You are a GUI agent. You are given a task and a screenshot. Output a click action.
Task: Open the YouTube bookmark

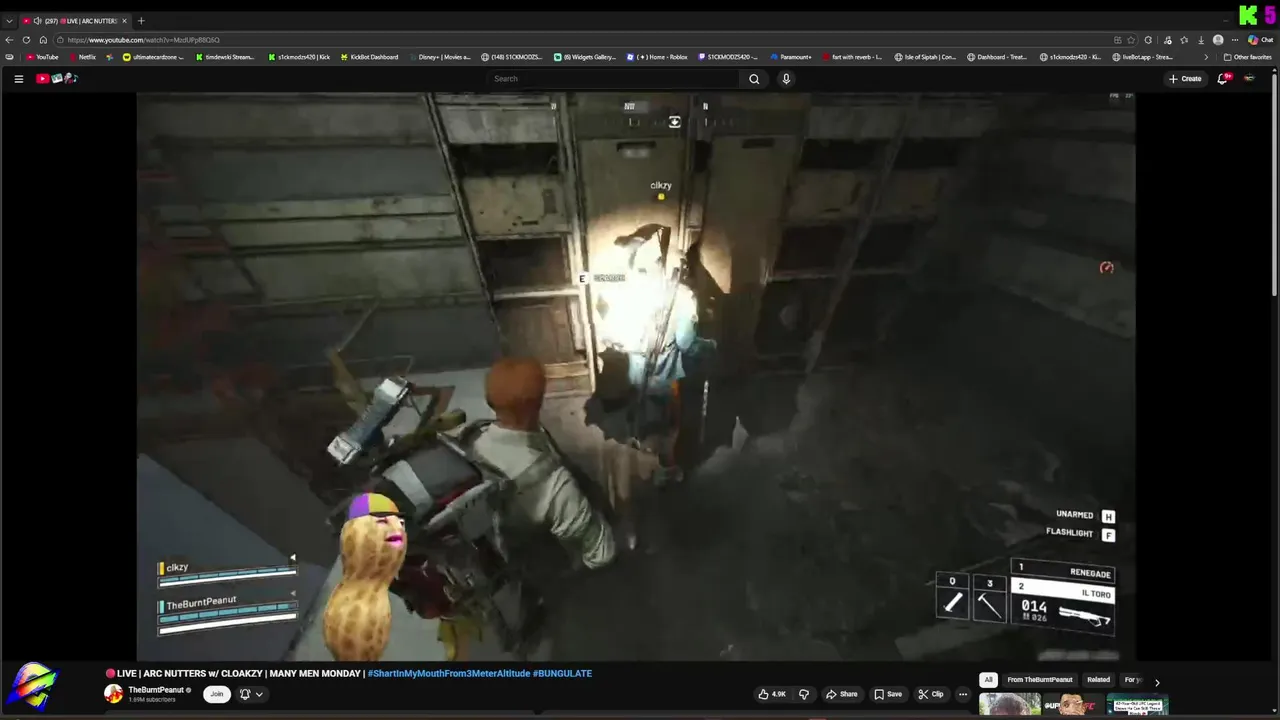(x=42, y=57)
